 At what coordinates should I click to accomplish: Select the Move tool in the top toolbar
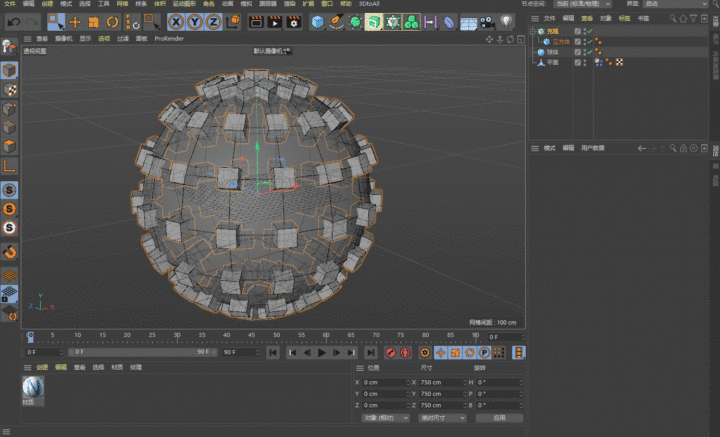75,21
